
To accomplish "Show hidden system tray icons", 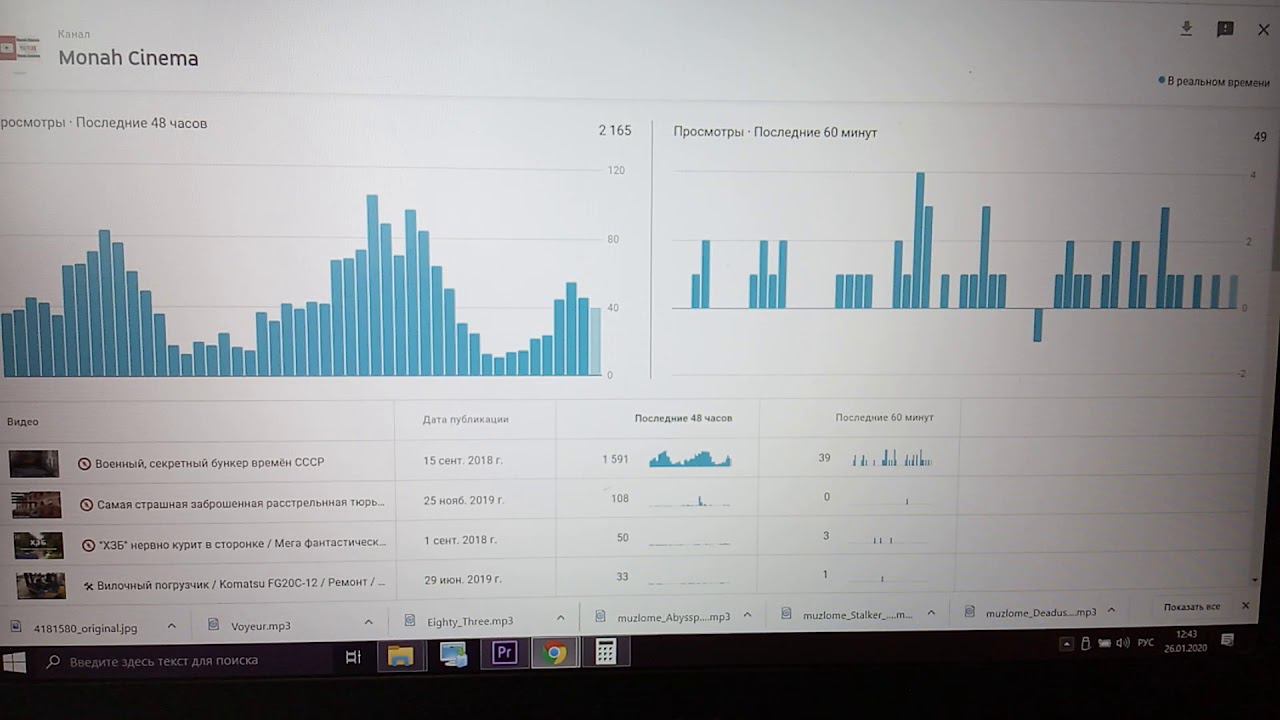I will tap(1067, 643).
